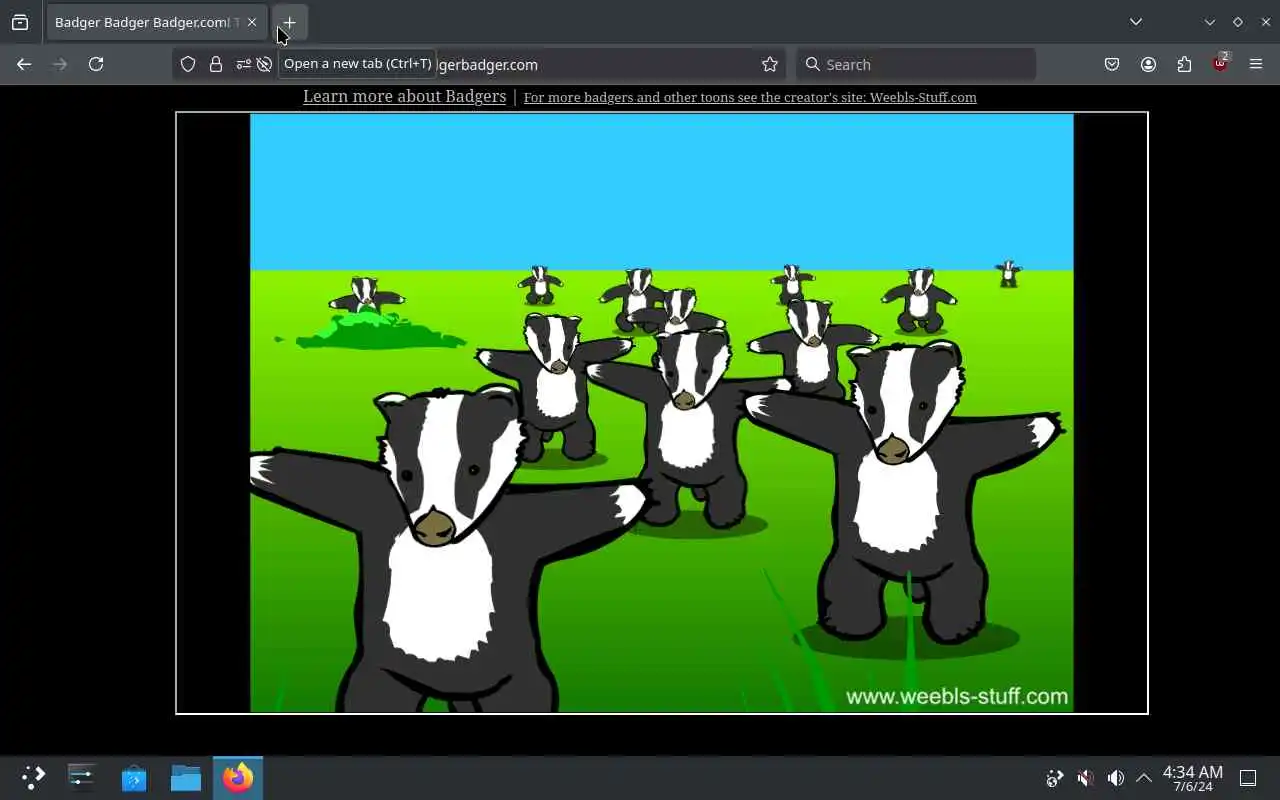This screenshot has height=800, width=1280.
Task: Open the Extensions puzzle icon
Action: 1184,64
